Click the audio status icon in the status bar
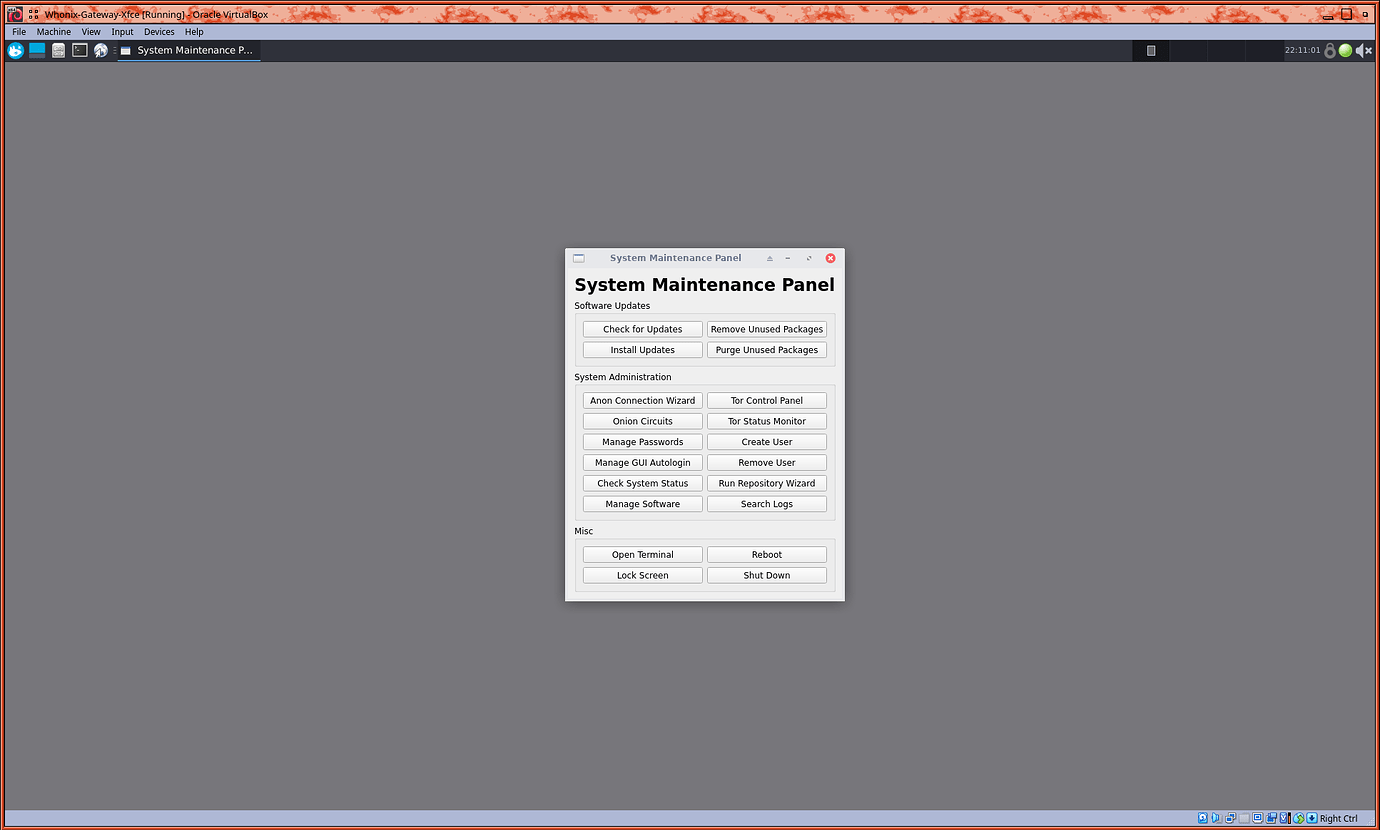This screenshot has height=830, width=1380. [x=1216, y=817]
